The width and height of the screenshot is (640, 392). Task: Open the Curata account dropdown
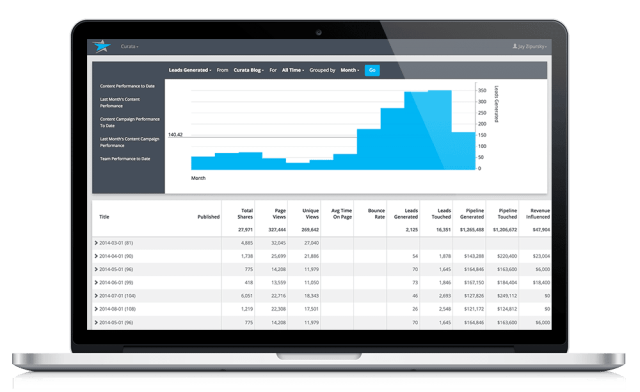pyautogui.click(x=129, y=47)
